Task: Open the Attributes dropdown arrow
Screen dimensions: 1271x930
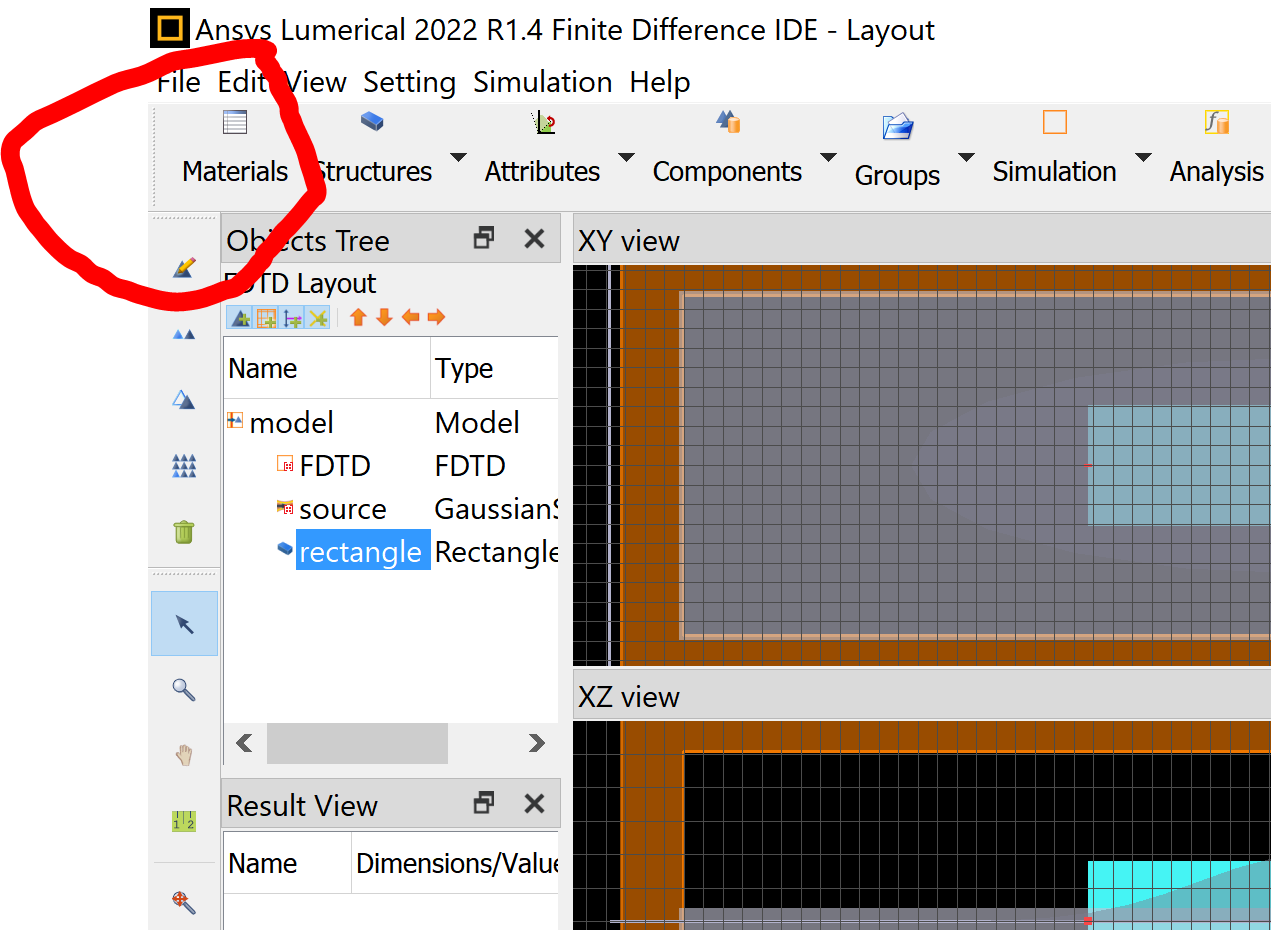Action: [x=626, y=157]
